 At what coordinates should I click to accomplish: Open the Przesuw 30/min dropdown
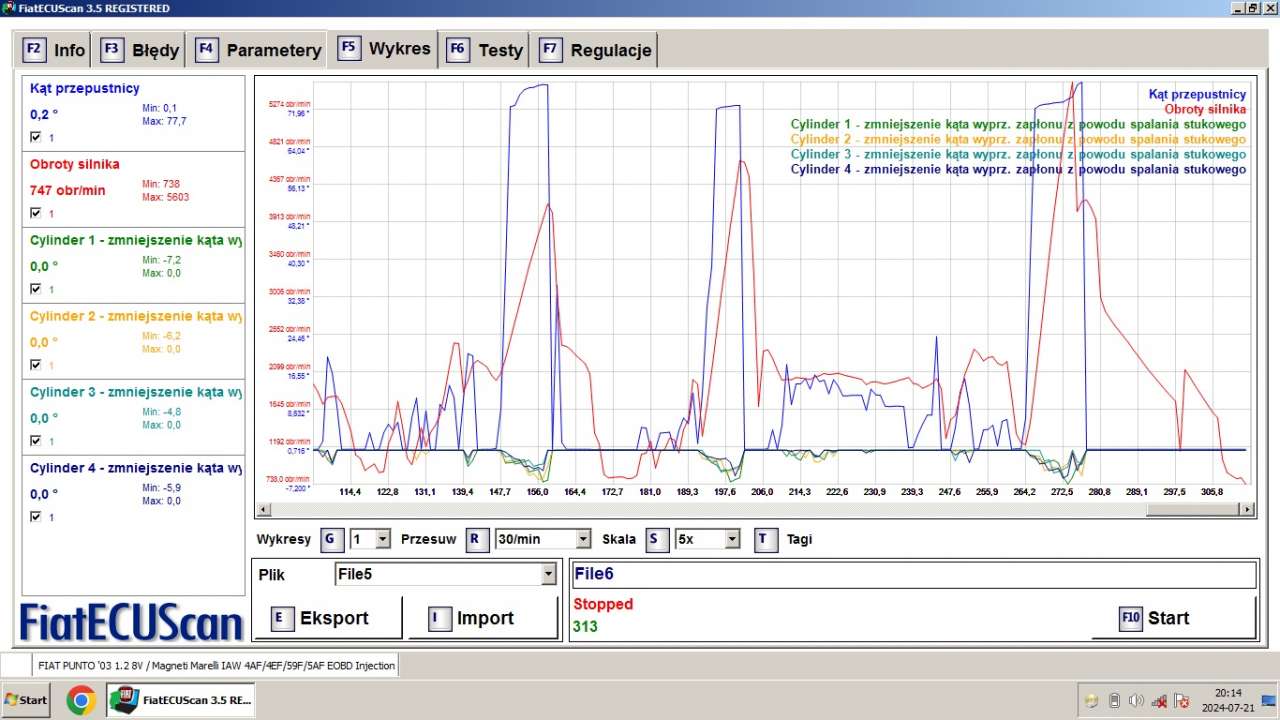583,540
